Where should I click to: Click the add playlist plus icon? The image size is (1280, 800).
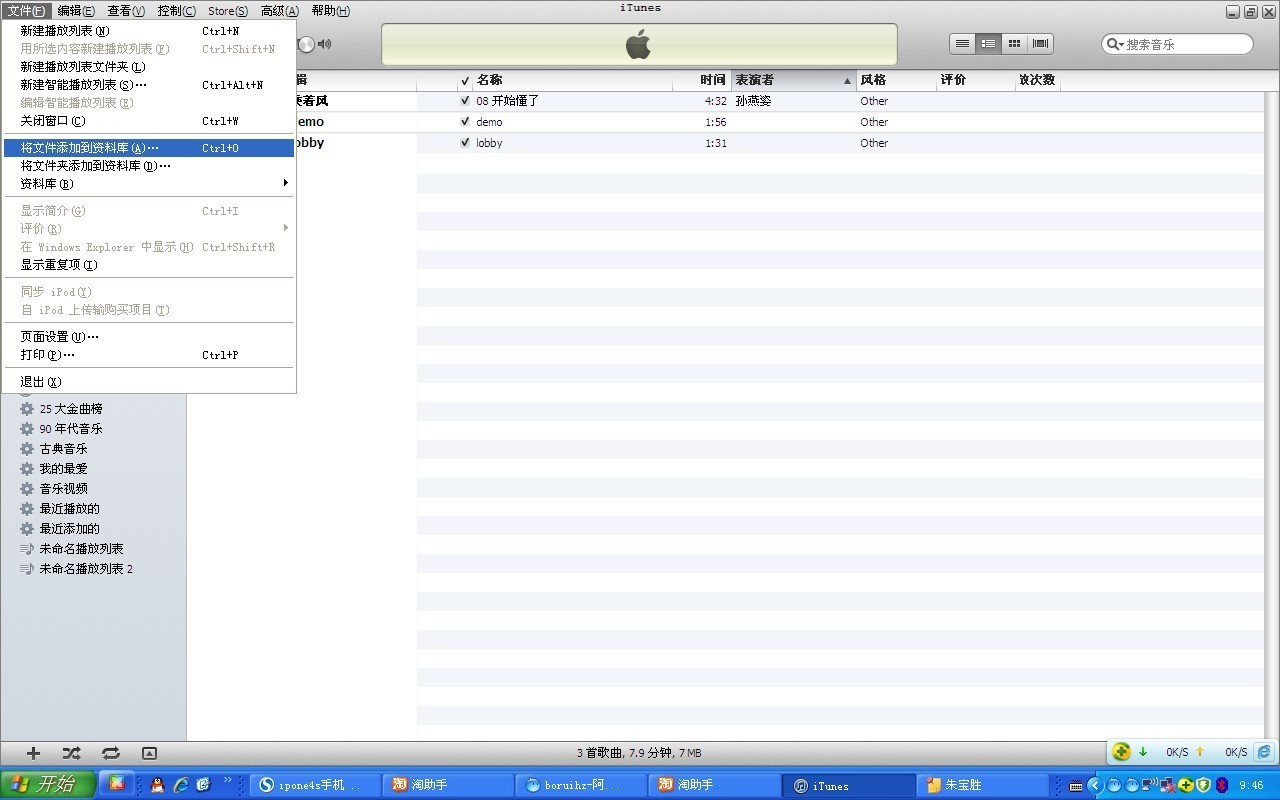[33, 753]
